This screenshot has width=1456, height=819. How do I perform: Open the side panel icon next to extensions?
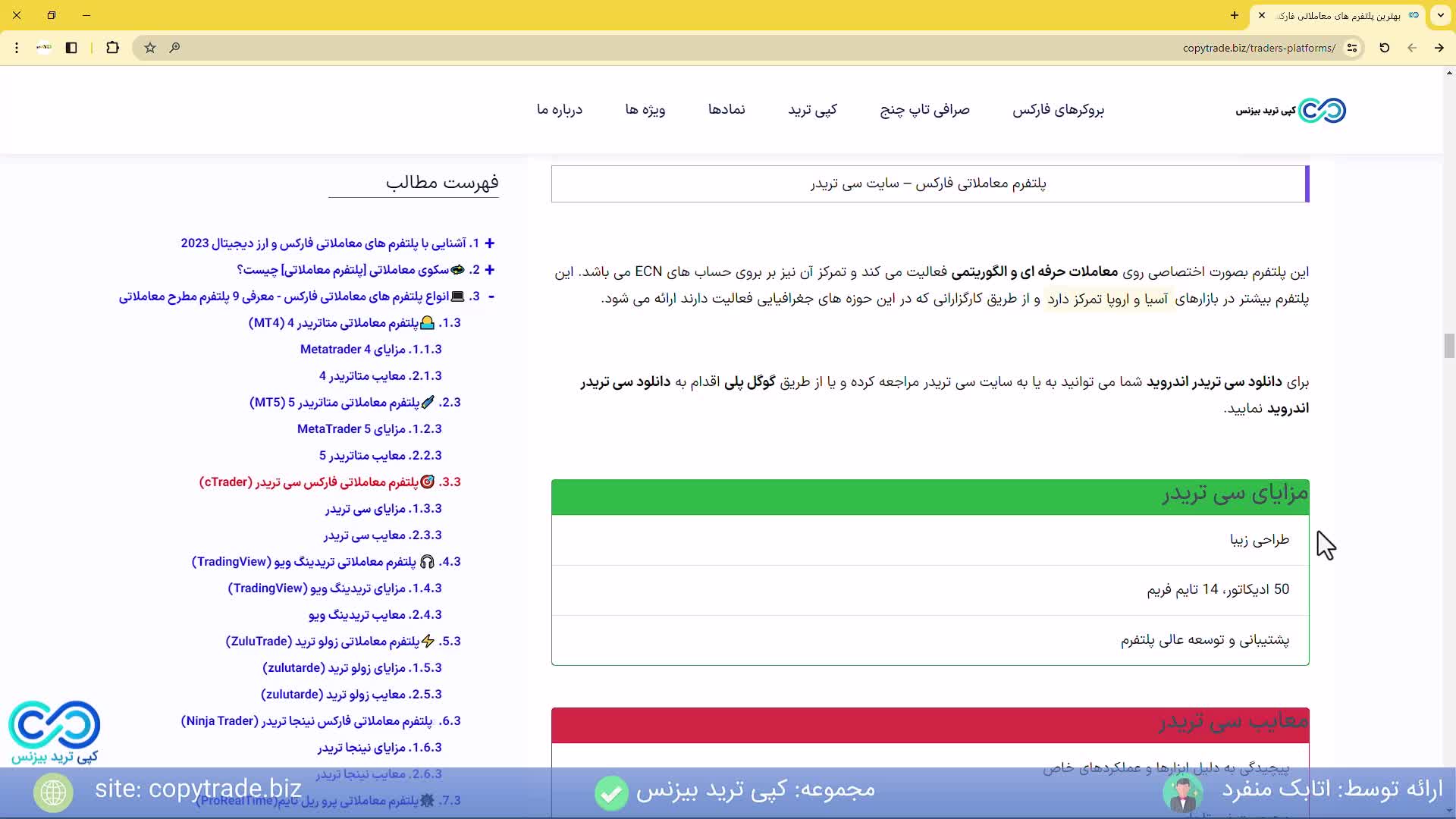[71, 48]
